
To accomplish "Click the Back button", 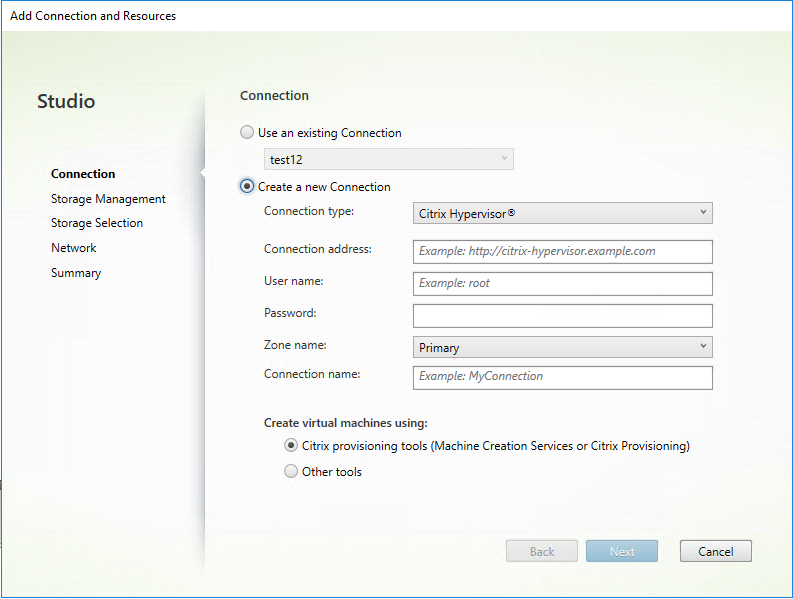I will click(542, 551).
